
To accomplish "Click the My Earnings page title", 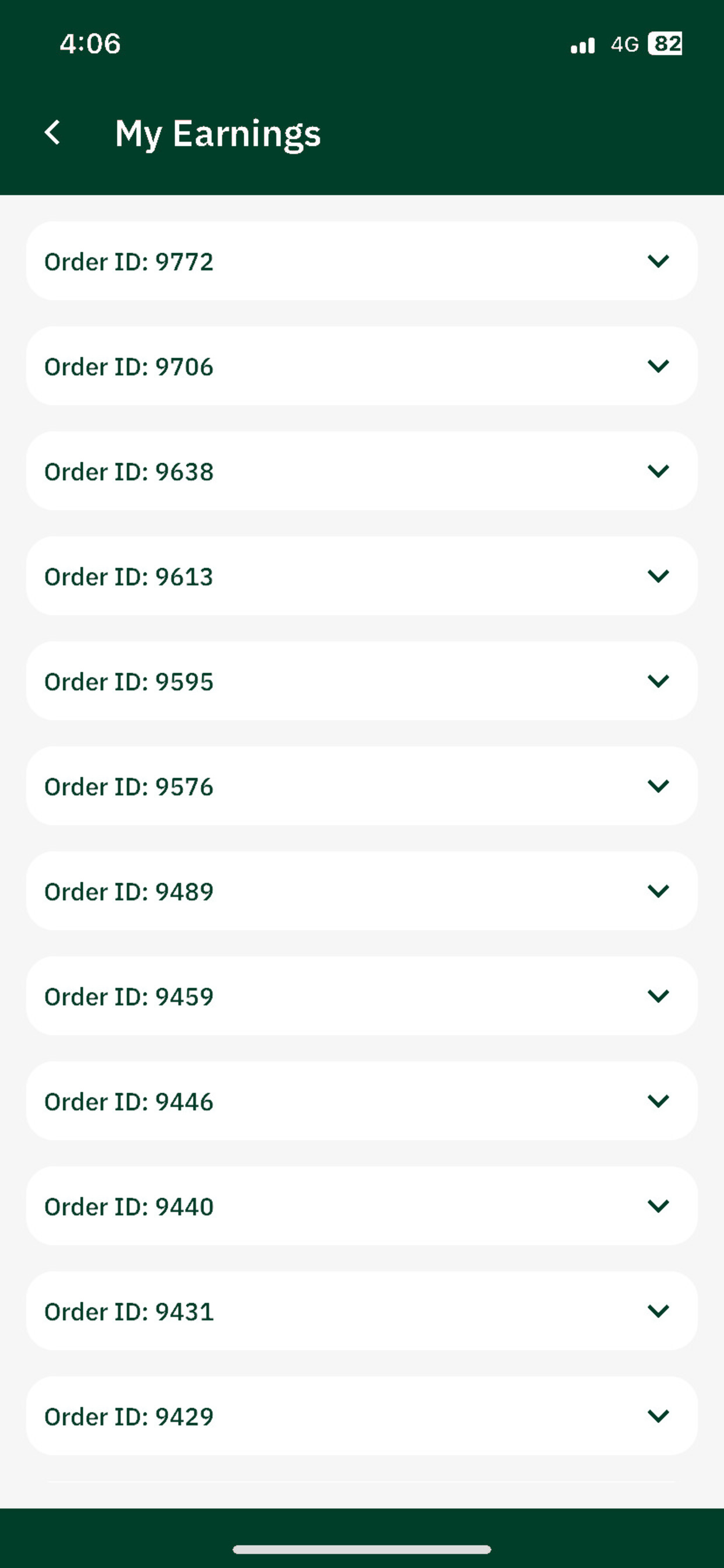I will pyautogui.click(x=218, y=134).
